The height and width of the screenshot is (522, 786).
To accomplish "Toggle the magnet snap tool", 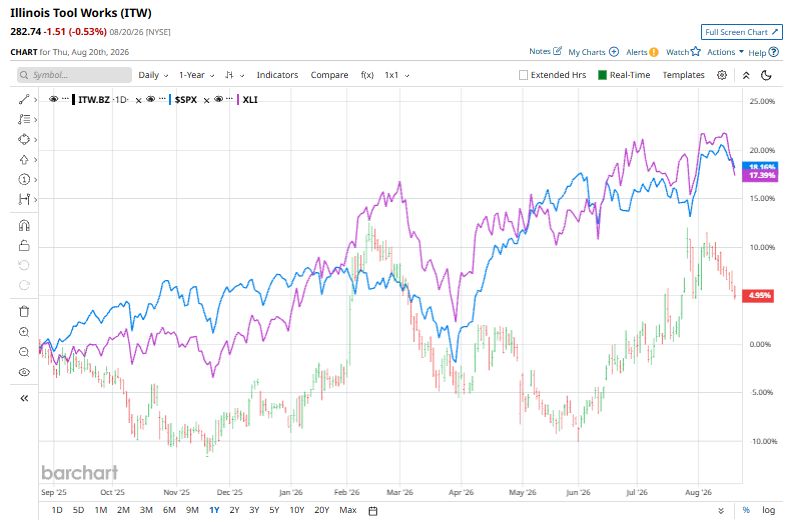I will (x=24, y=226).
